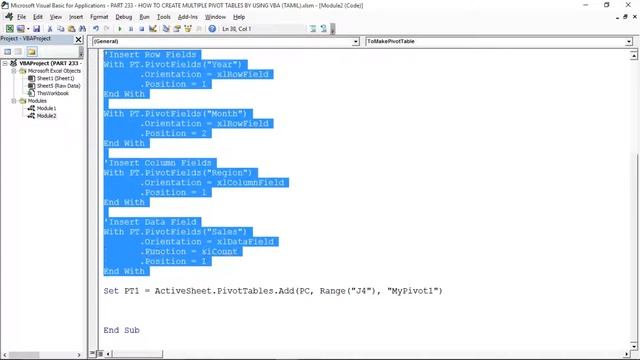Click the Procedure View button at bottom left
Screen dimensions: 640x360
point(93,353)
